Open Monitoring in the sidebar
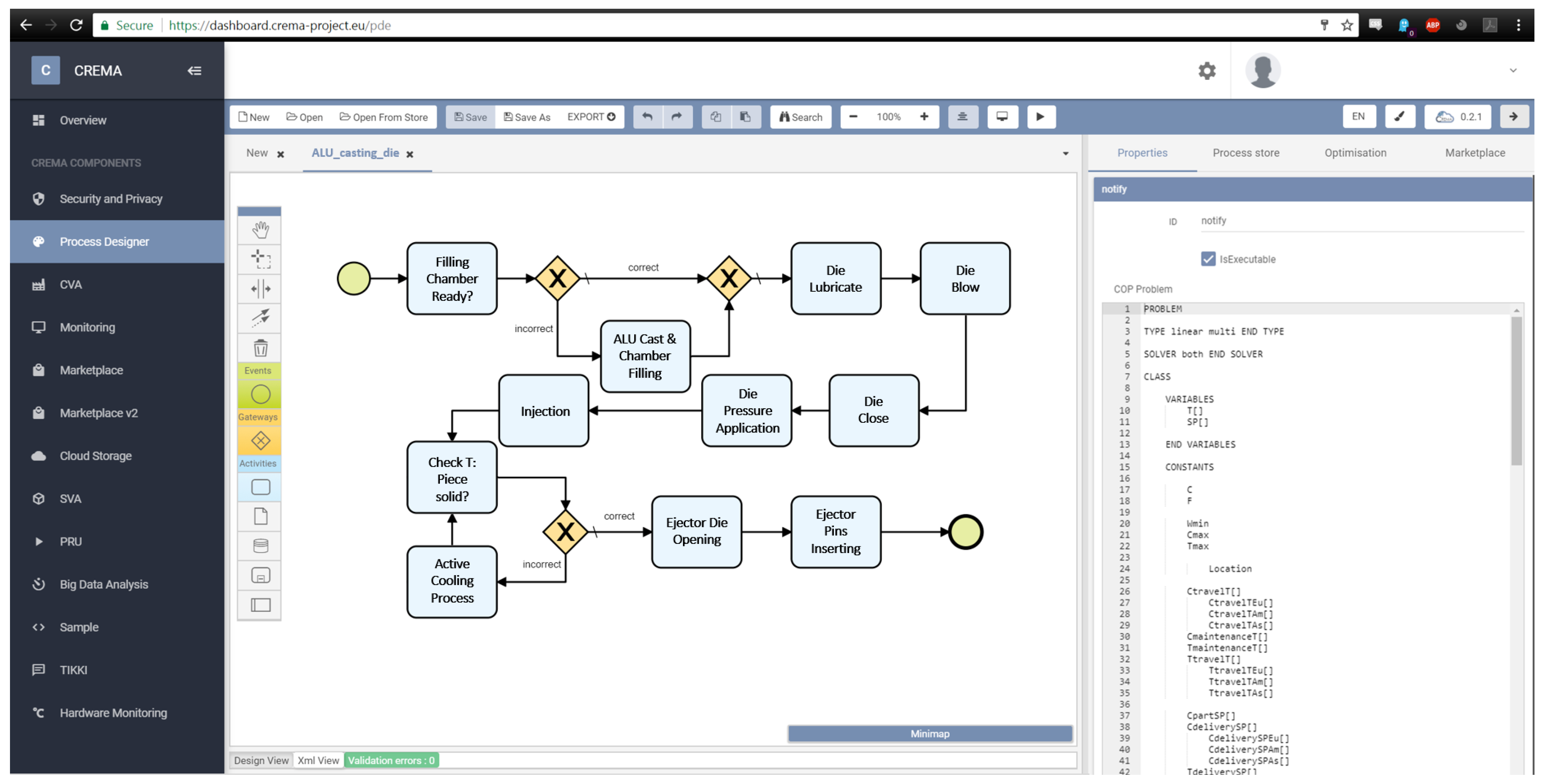The image size is (1544, 784). point(87,327)
